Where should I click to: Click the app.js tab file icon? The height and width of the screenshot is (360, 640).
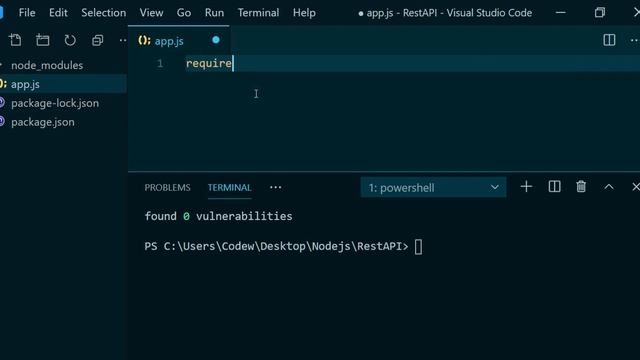(144, 40)
